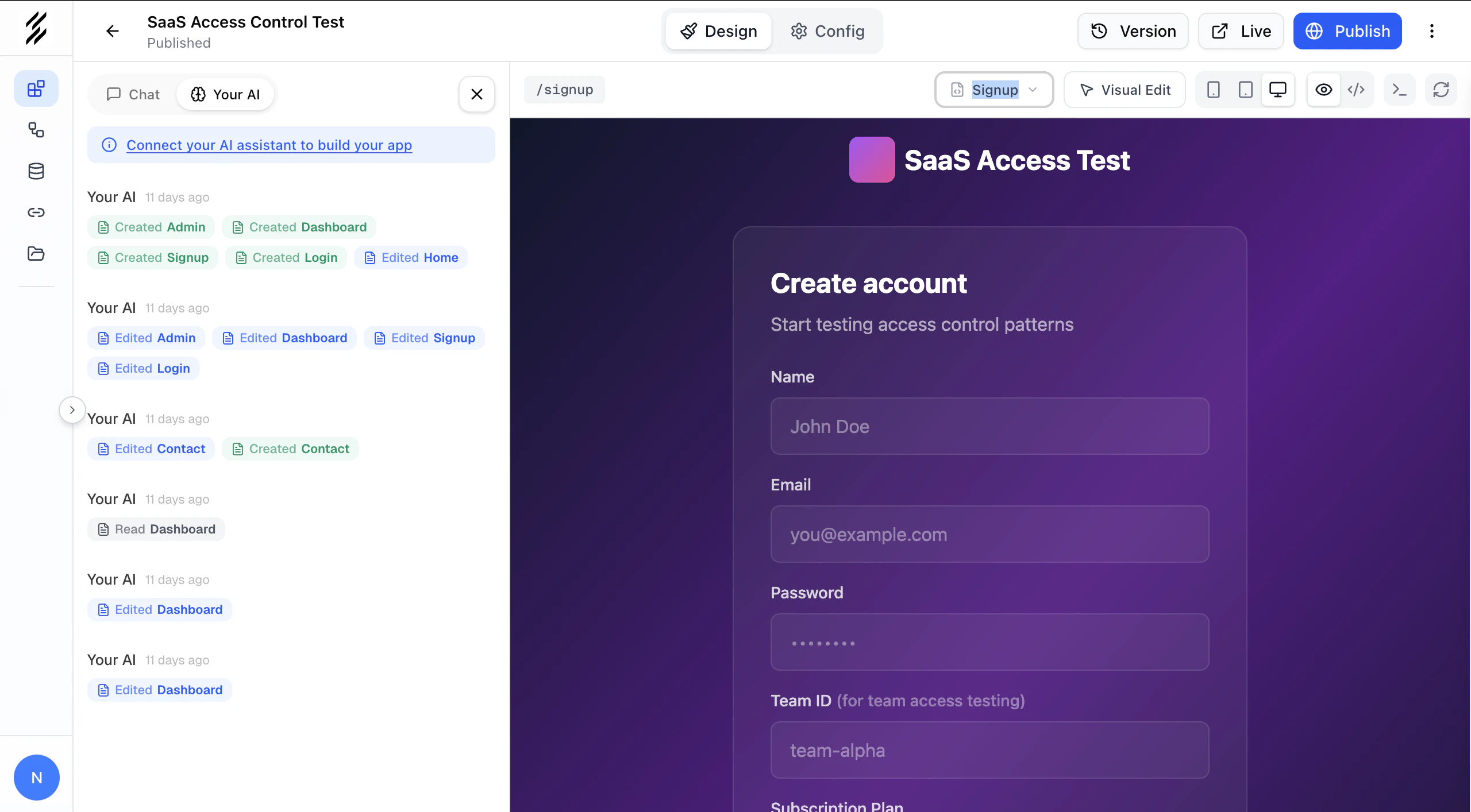The width and height of the screenshot is (1471, 812).
Task: Open the terminal console icon
Action: tap(1399, 90)
